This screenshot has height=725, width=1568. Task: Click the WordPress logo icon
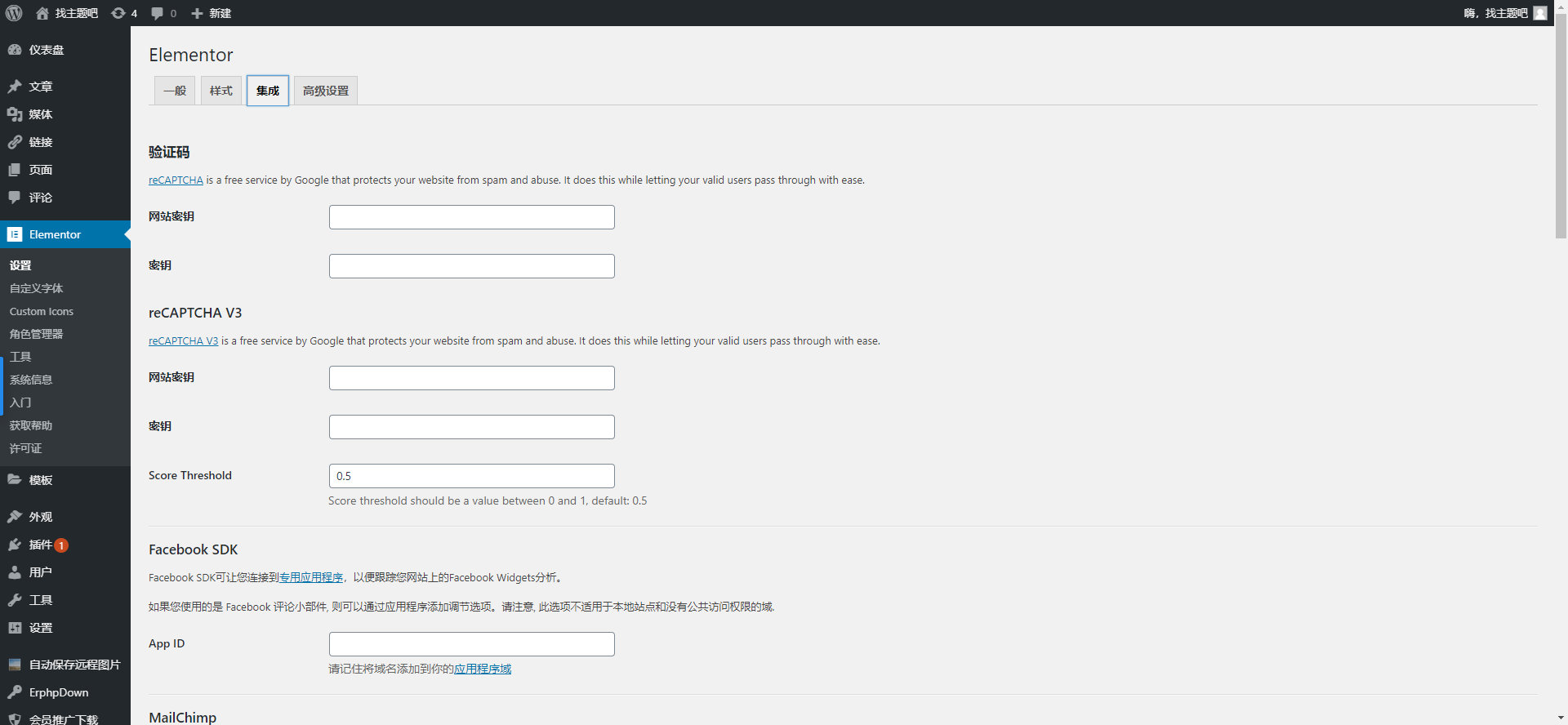click(x=14, y=13)
